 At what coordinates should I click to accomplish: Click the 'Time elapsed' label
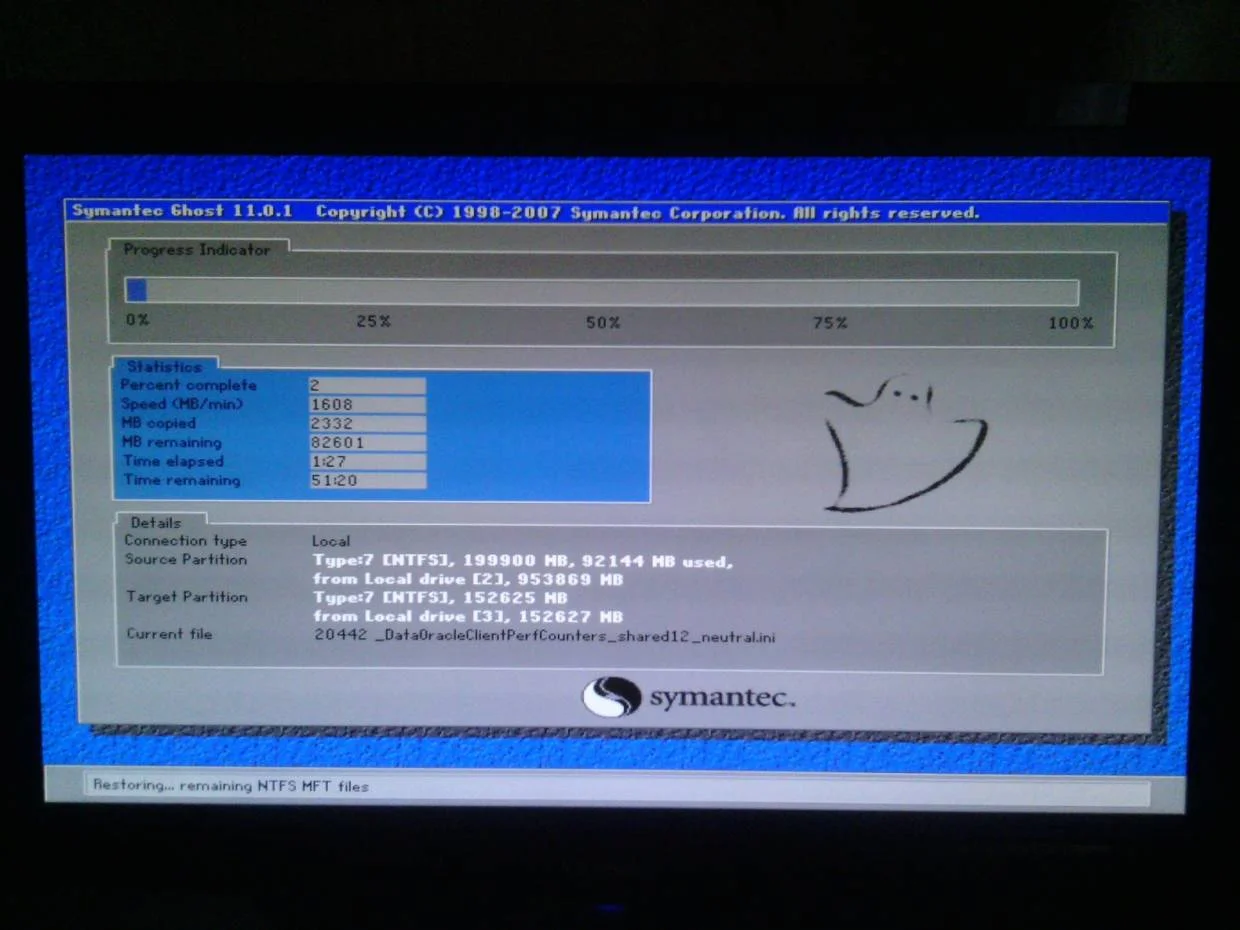(x=174, y=461)
